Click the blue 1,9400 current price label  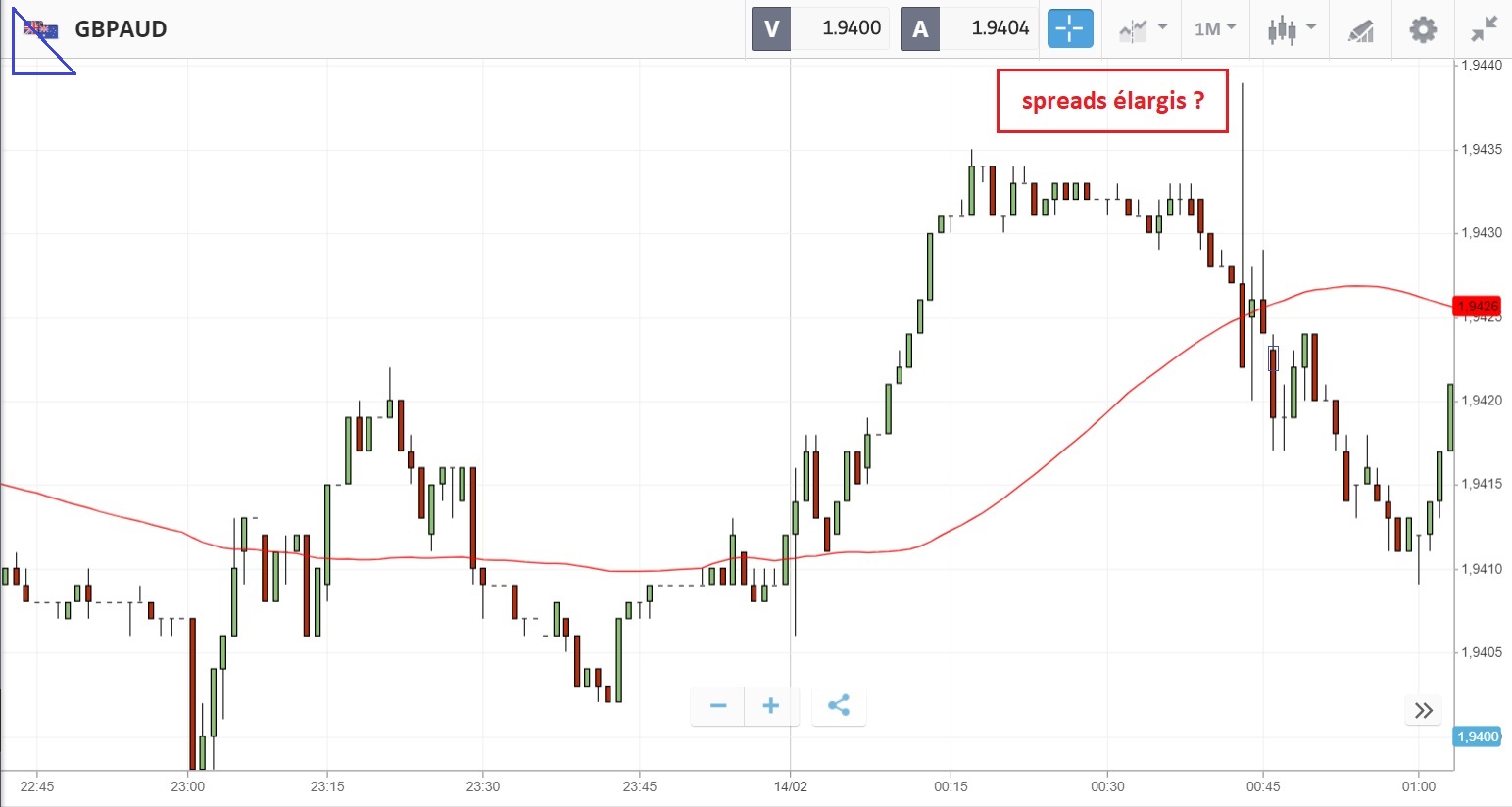pyautogui.click(x=1478, y=736)
